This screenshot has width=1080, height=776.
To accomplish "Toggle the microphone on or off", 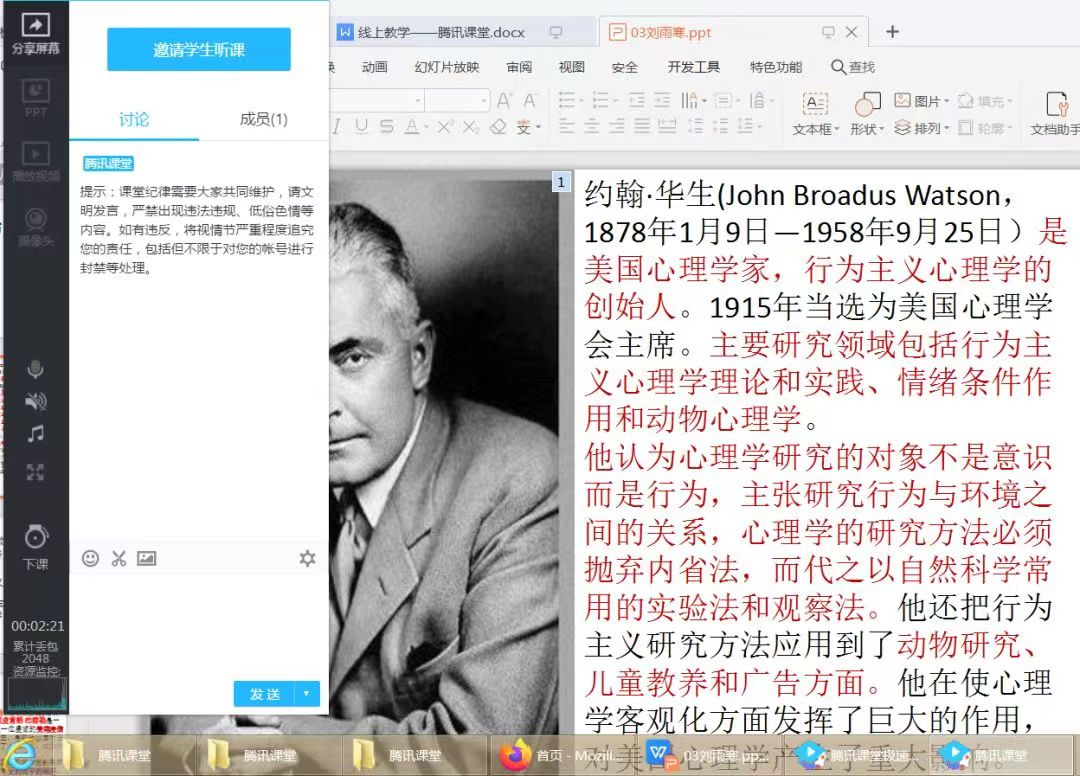I will pos(35,370).
